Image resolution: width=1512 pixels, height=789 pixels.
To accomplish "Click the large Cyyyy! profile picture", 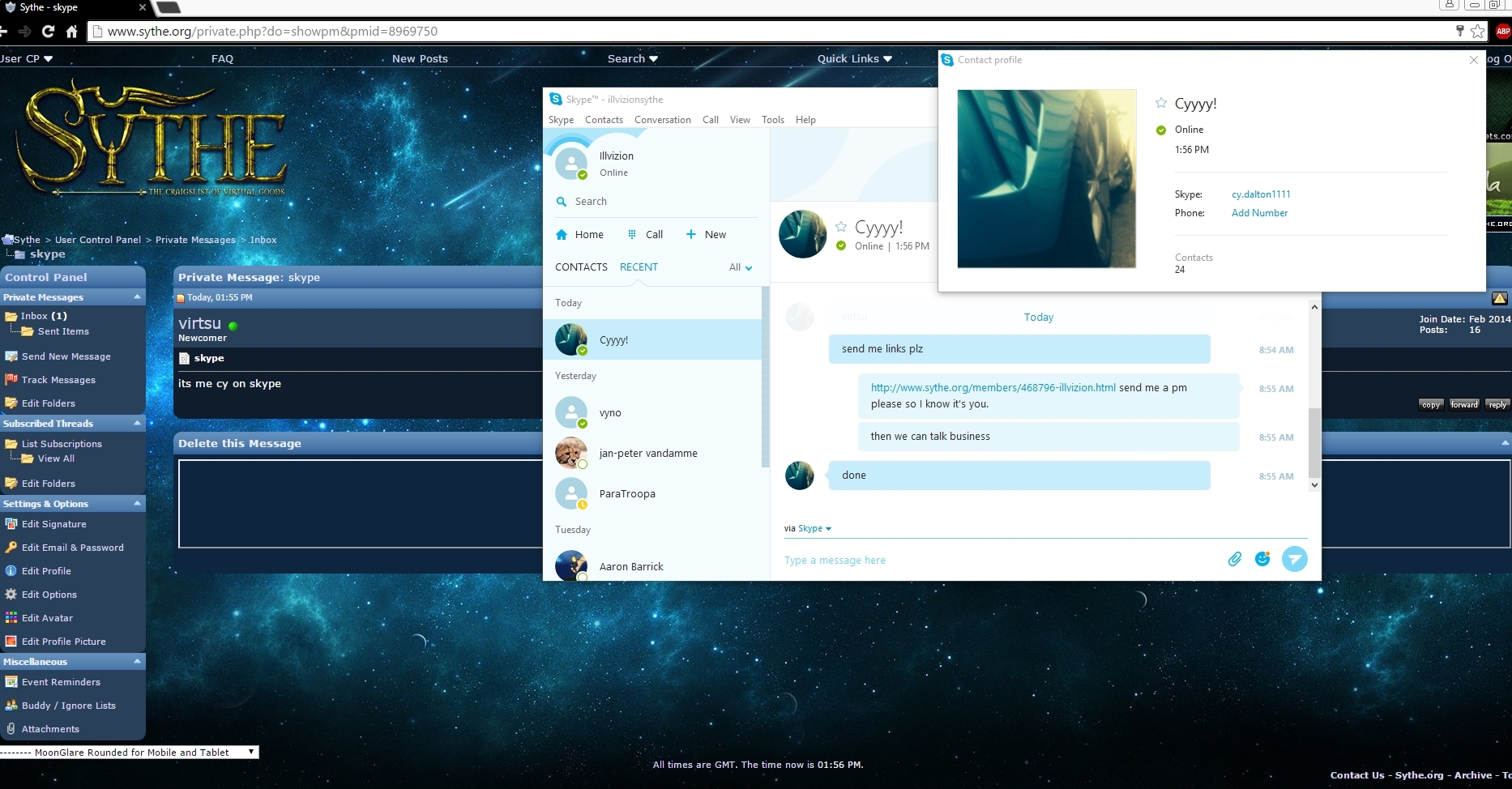I will click(x=1047, y=179).
